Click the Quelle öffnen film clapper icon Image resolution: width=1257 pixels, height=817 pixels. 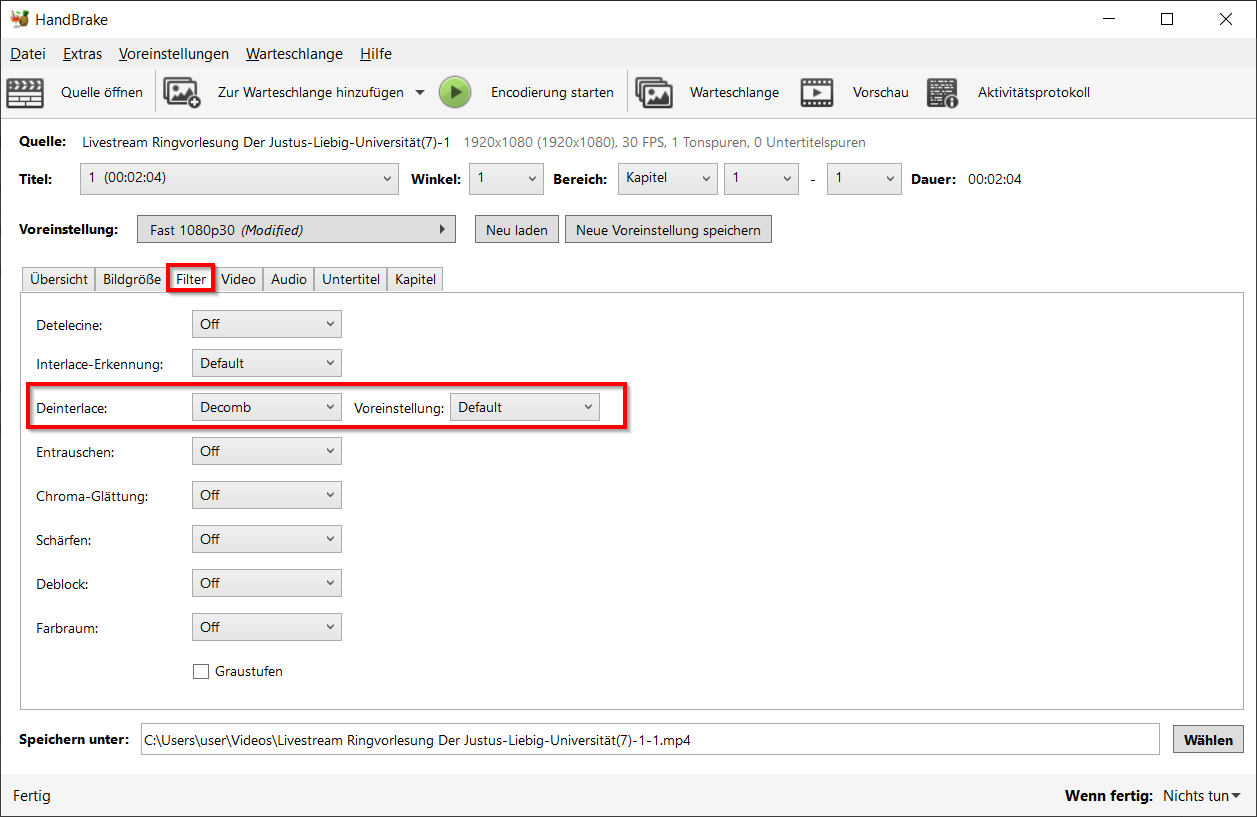(x=25, y=93)
